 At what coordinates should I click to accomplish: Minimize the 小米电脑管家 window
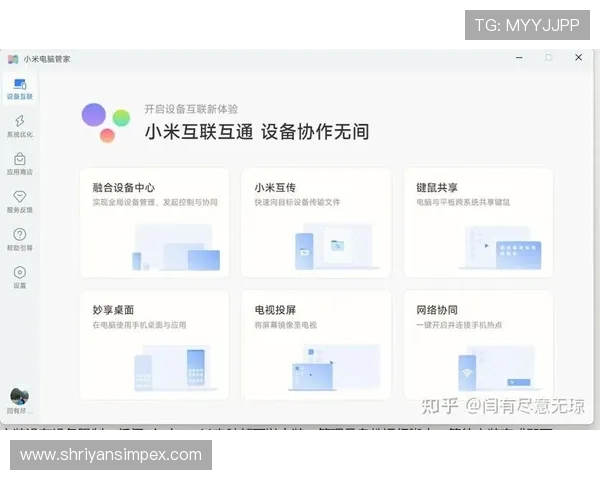519,58
